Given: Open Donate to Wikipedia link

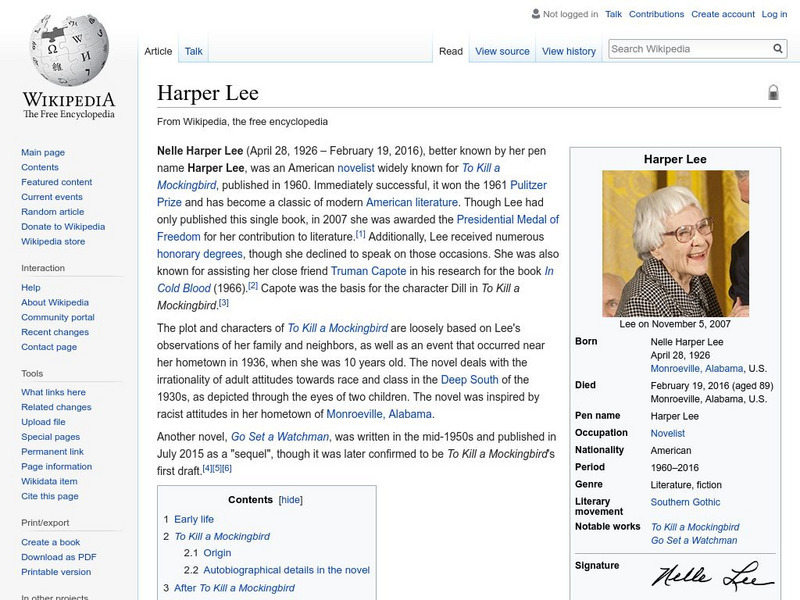Looking at the screenshot, I should click(x=63, y=227).
